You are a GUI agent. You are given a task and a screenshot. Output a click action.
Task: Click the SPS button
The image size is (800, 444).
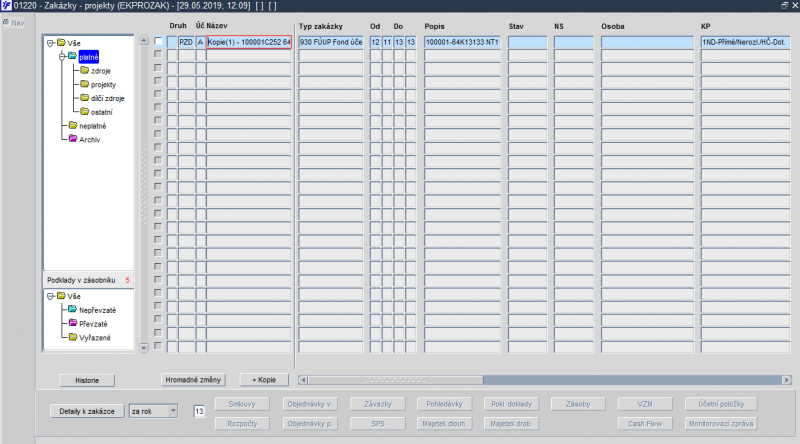(x=378, y=424)
